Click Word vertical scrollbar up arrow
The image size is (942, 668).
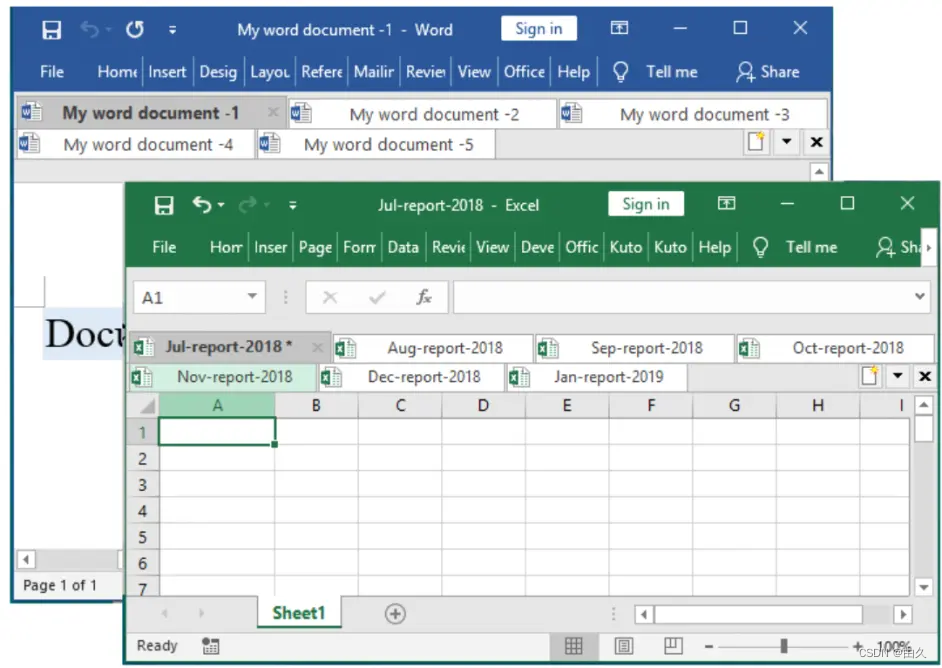point(819,172)
